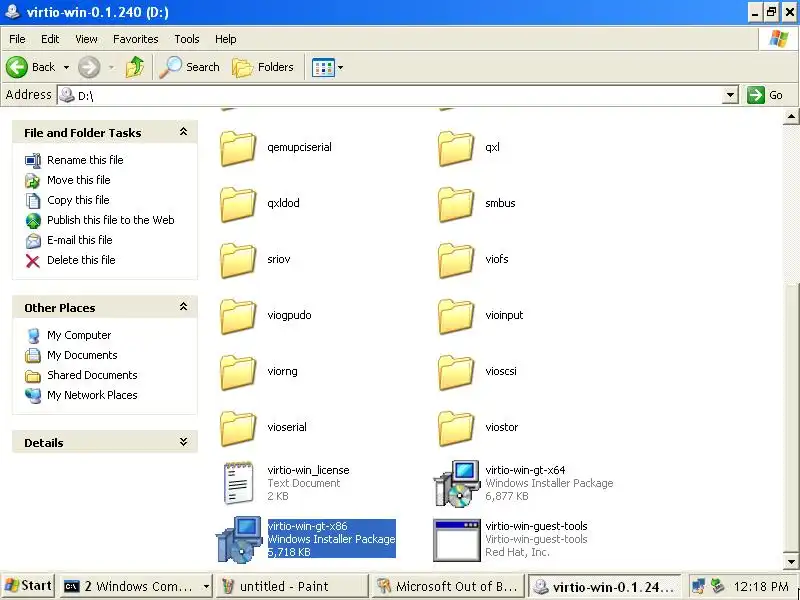
Task: Select the viogpudo folder icon
Action: click(x=238, y=316)
